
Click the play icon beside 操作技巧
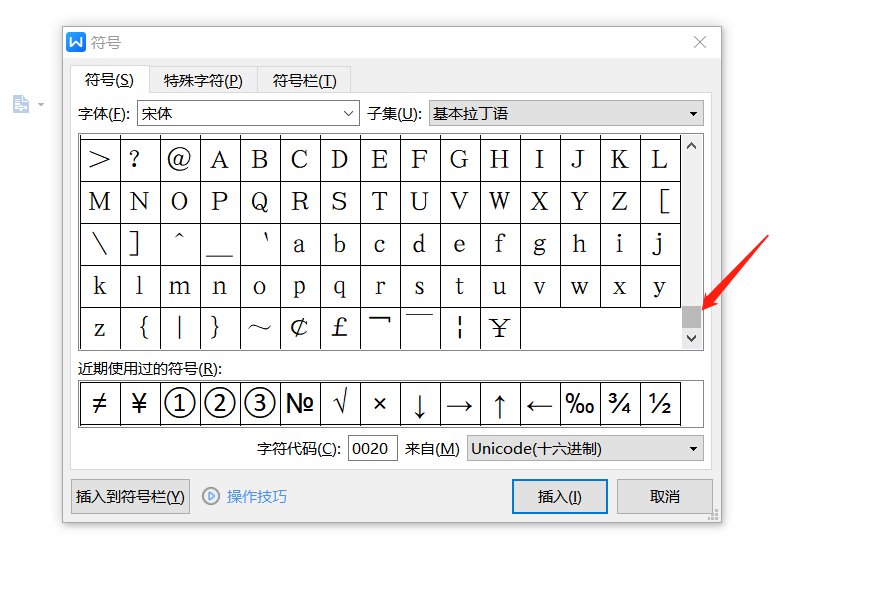pos(211,496)
